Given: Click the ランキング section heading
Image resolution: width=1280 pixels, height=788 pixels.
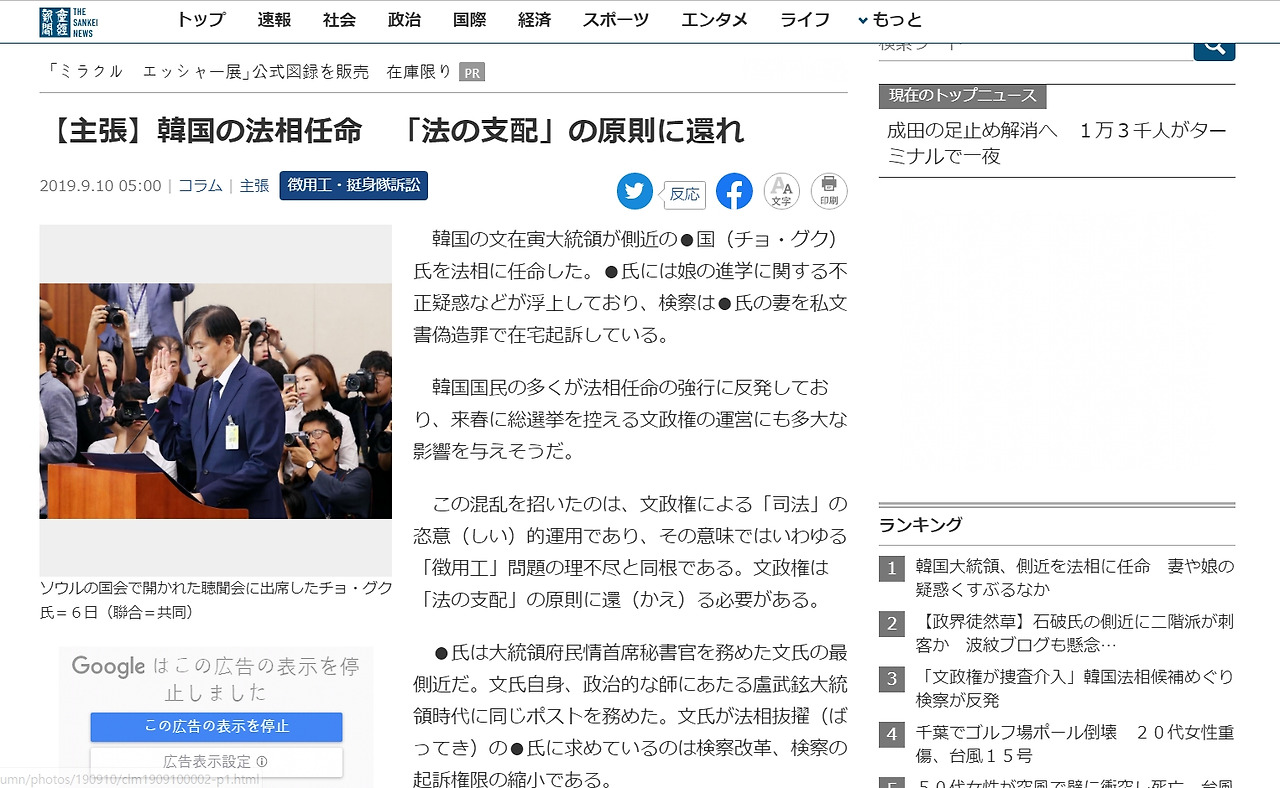Looking at the screenshot, I should 921,525.
